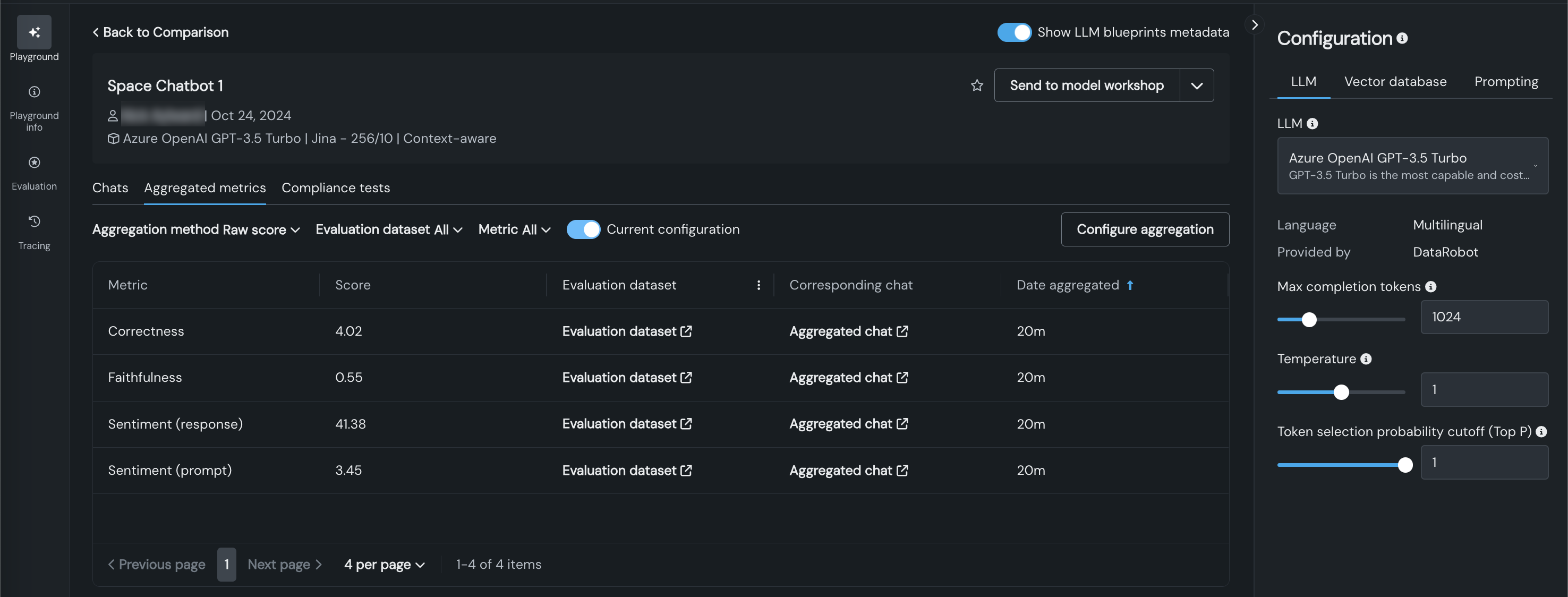The height and width of the screenshot is (597, 1568).
Task: Click the Temperature slider handle
Action: tap(1341, 393)
